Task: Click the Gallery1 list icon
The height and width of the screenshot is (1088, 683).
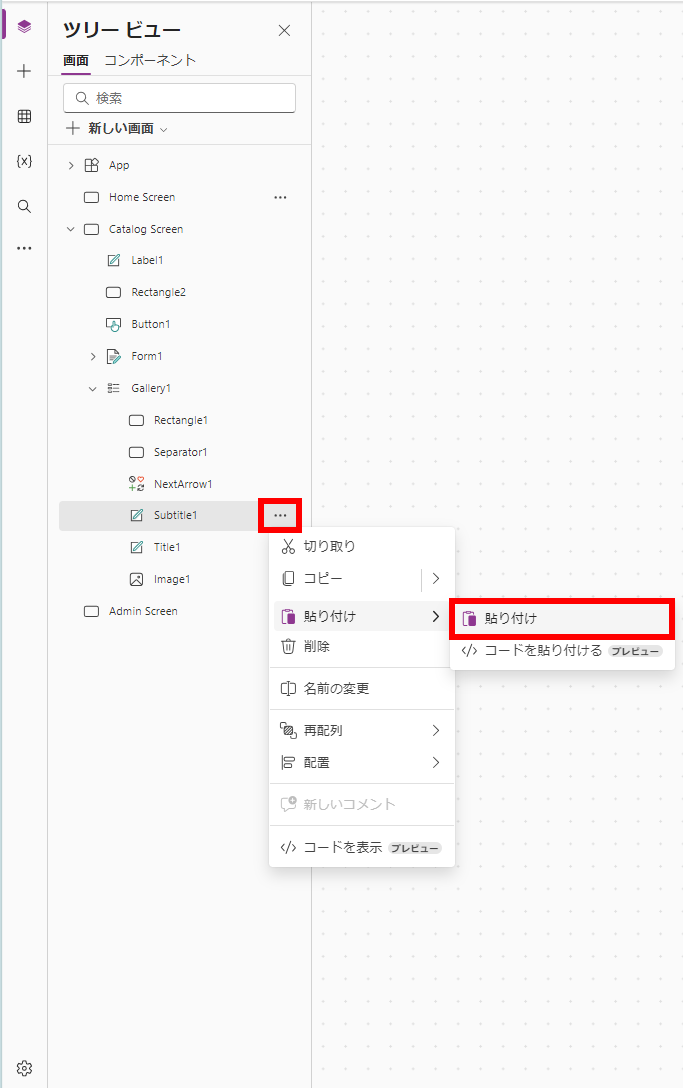Action: 114,388
